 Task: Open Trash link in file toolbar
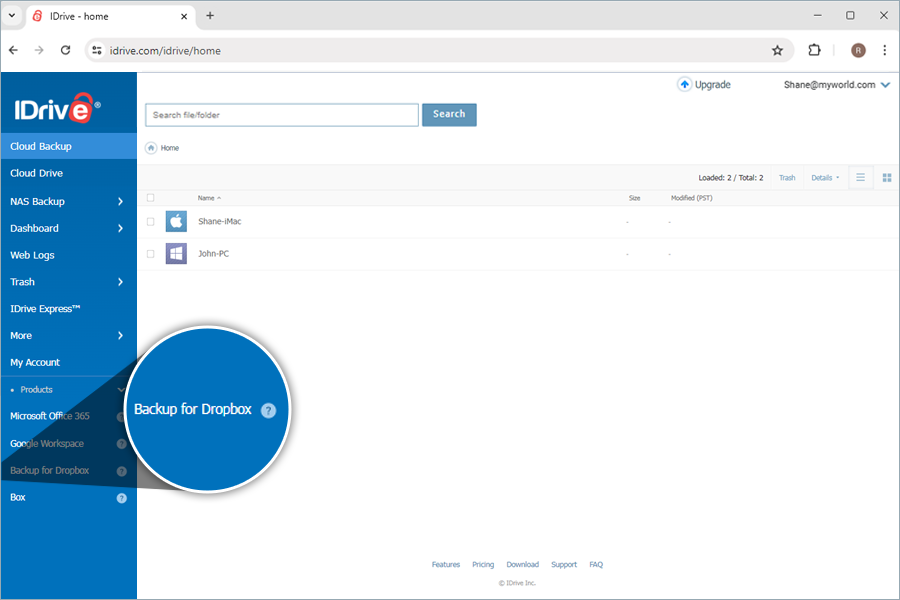pyautogui.click(x=787, y=178)
